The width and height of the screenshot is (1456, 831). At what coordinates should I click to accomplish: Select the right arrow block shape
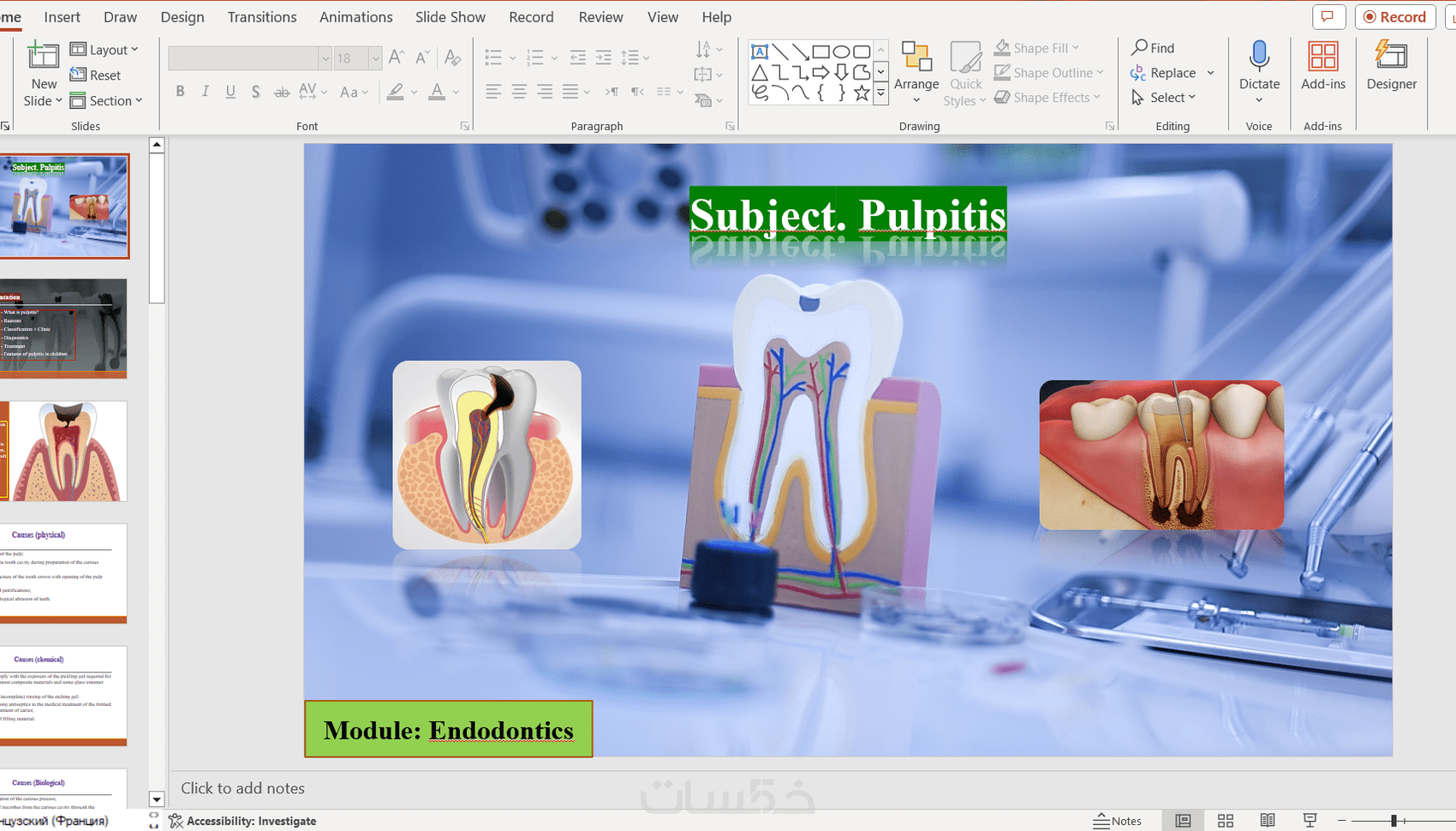point(820,72)
